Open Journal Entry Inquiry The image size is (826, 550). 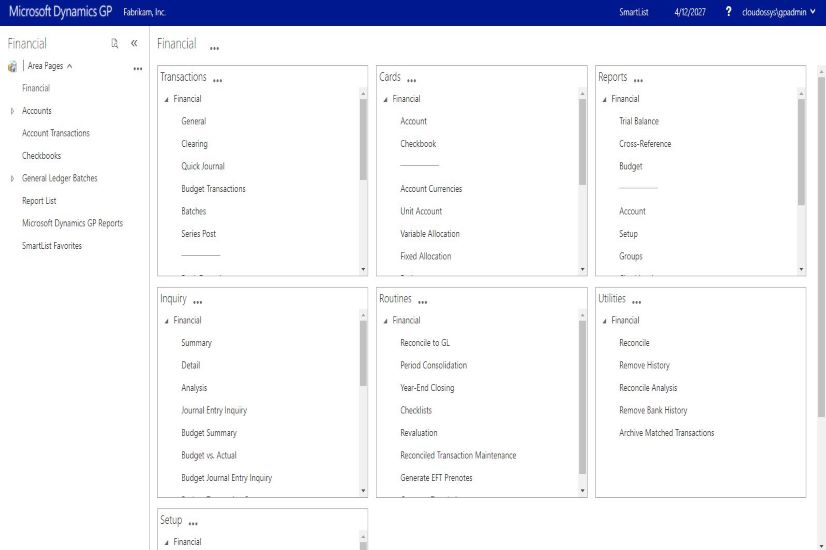214,410
